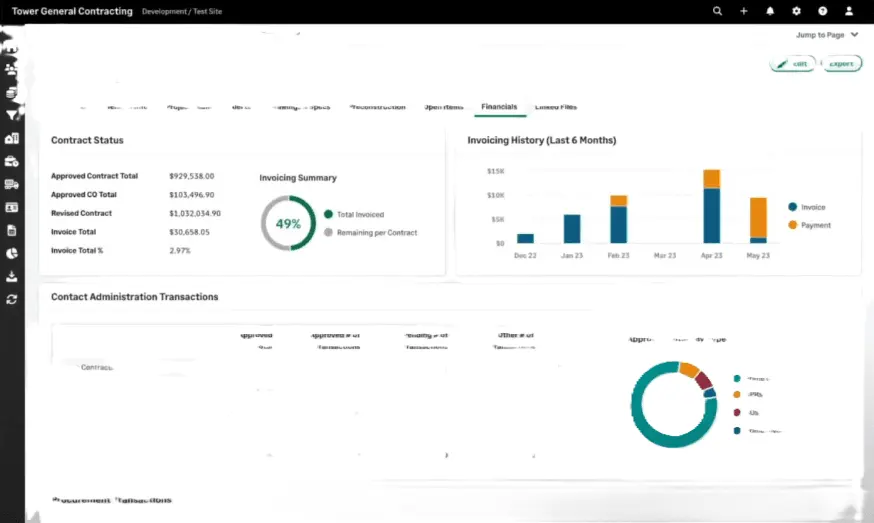Switch to the Drawings & Specs tab
The height and width of the screenshot is (523, 874).
point(301,107)
